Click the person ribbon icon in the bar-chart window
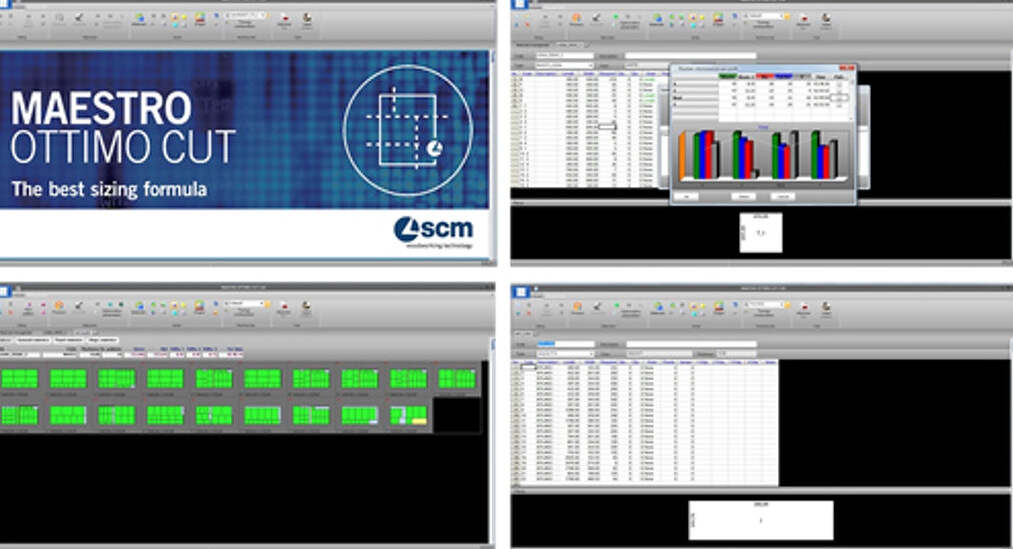Viewport: 1013px width, 549px height. tap(826, 19)
